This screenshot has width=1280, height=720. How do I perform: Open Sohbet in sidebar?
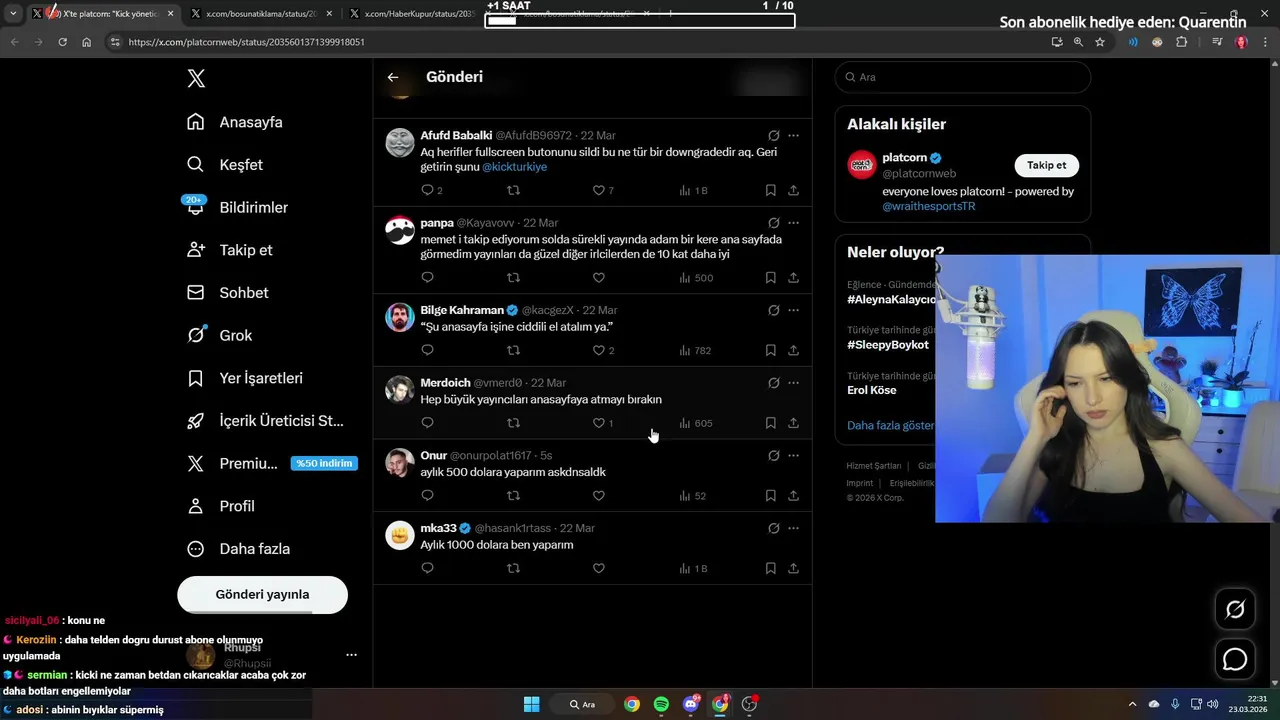[228, 293]
